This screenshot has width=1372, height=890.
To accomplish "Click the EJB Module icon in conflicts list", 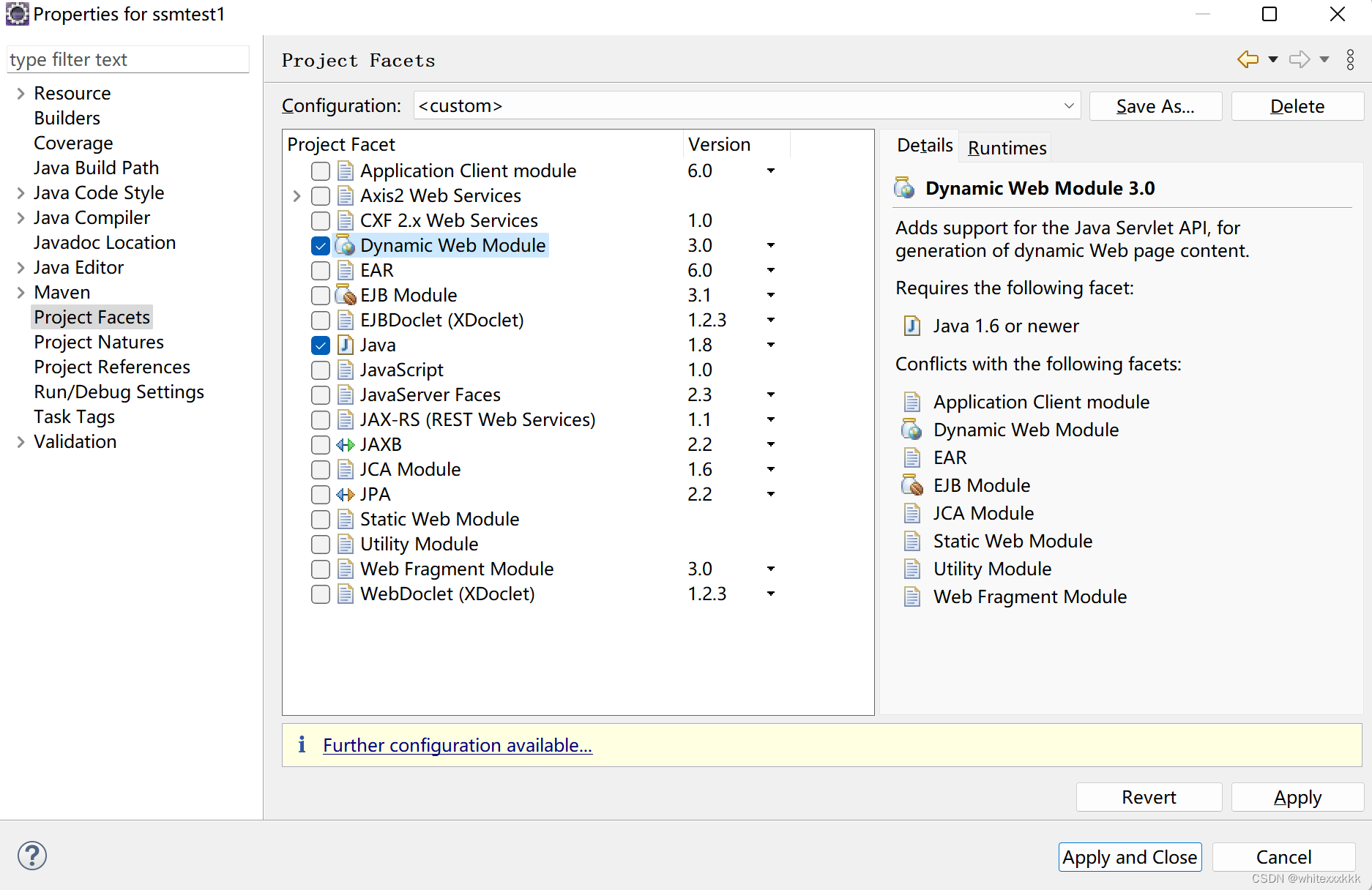I will 912,485.
